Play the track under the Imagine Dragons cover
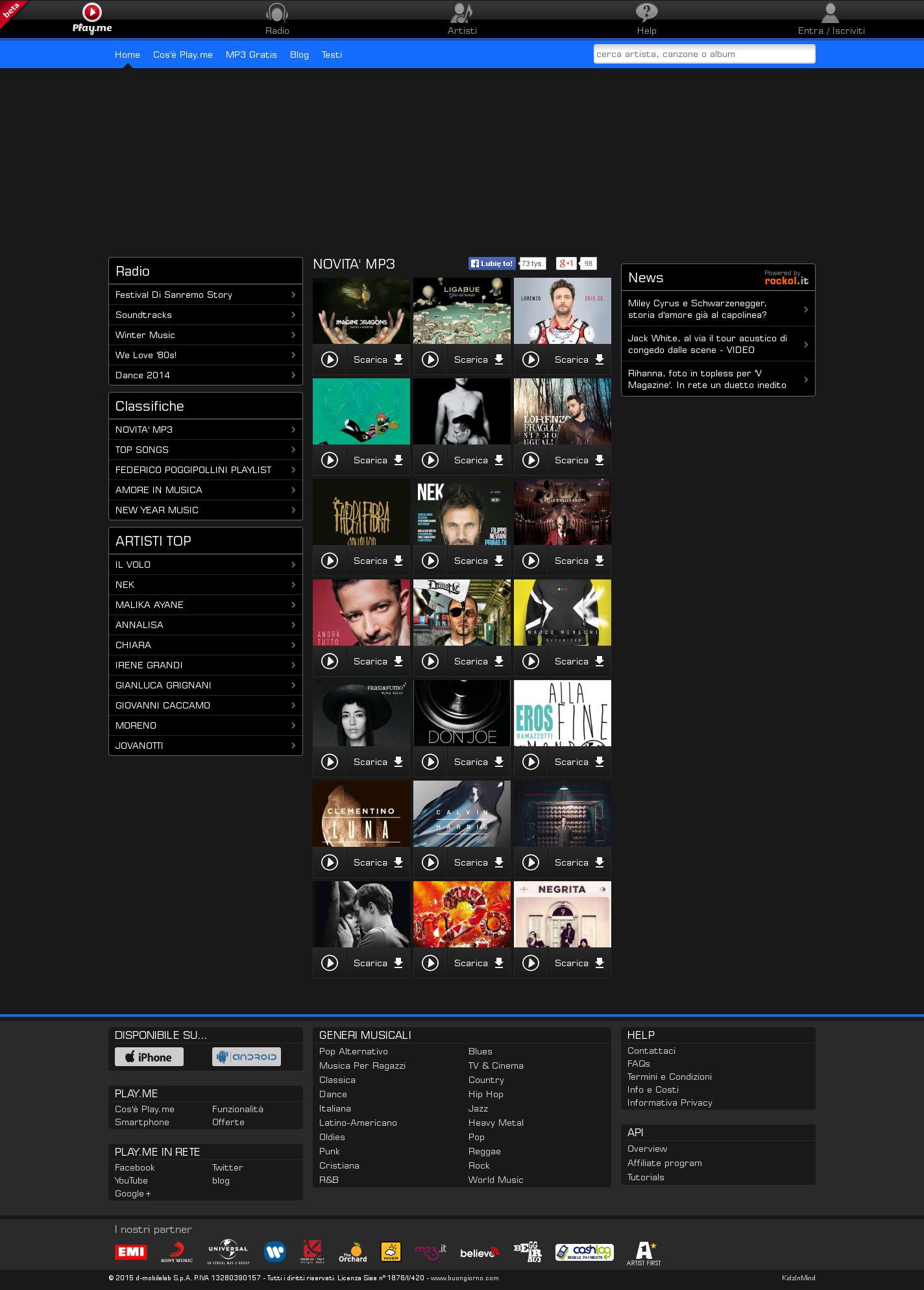 click(330, 359)
